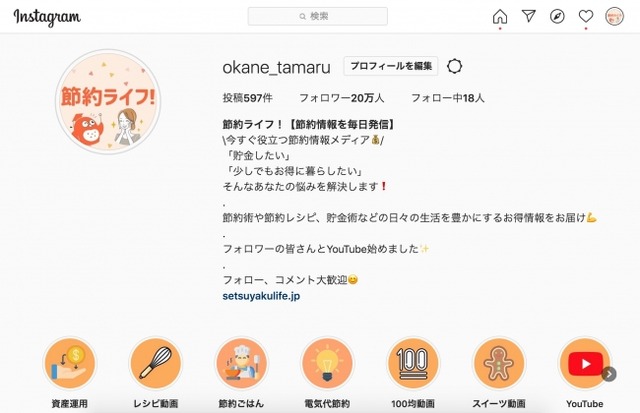Image resolution: width=640 pixels, height=413 pixels.
Task: Open the setsuyakulife.jp link
Action: click(x=261, y=296)
